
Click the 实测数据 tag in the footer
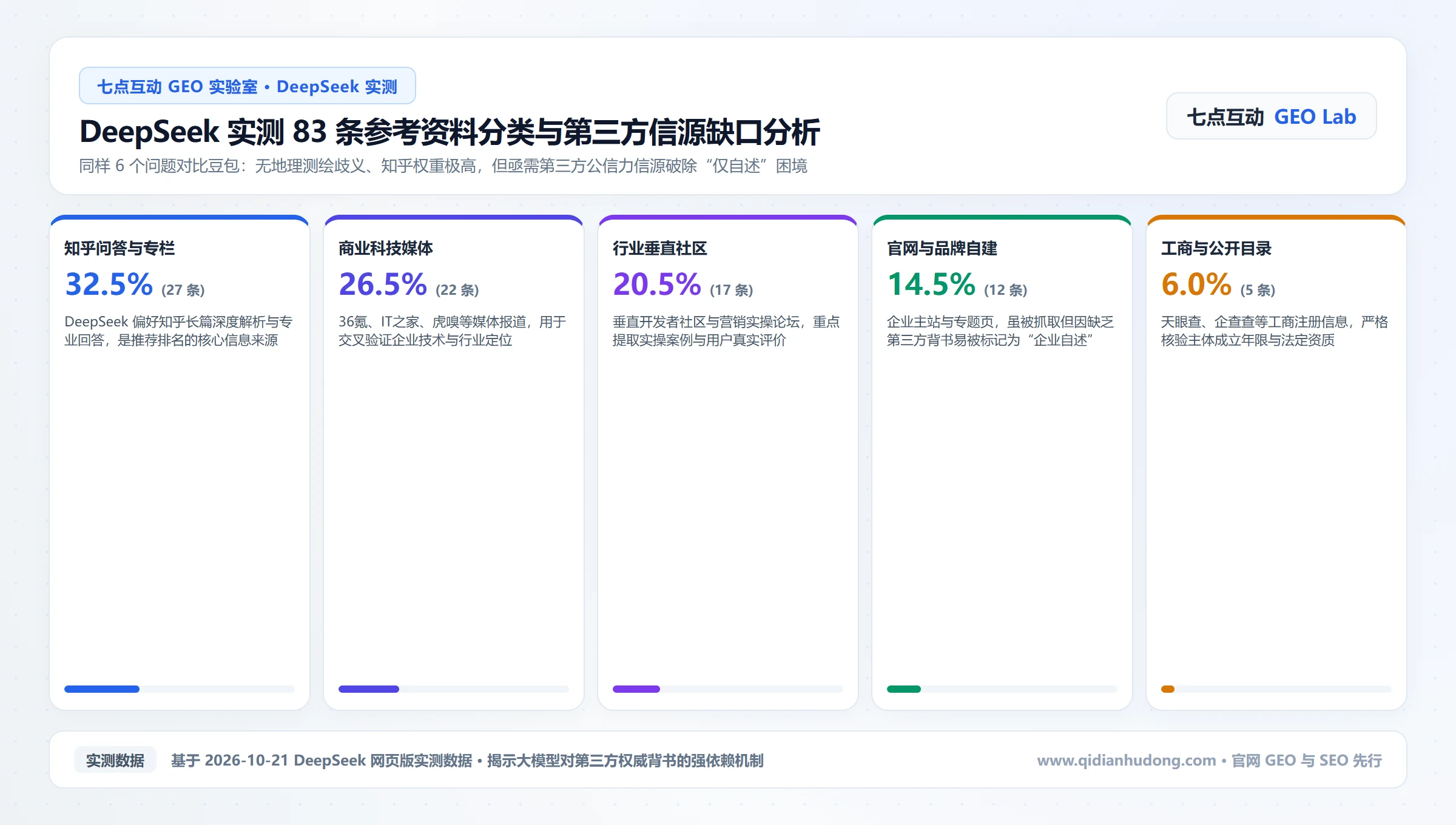115,760
